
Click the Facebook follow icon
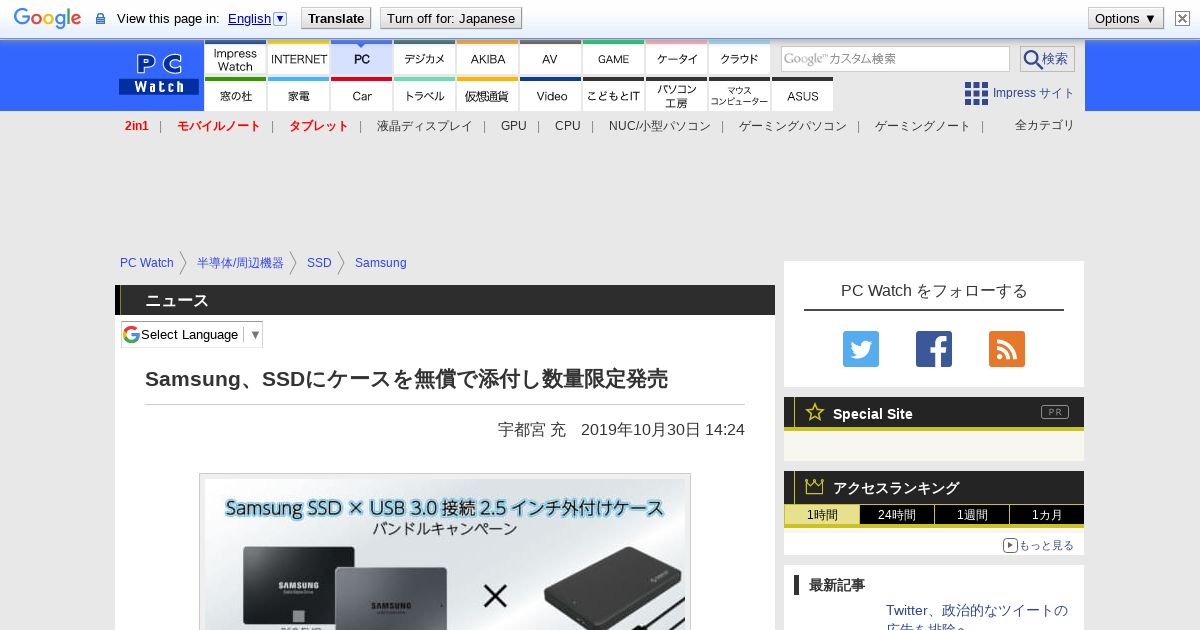tap(933, 349)
